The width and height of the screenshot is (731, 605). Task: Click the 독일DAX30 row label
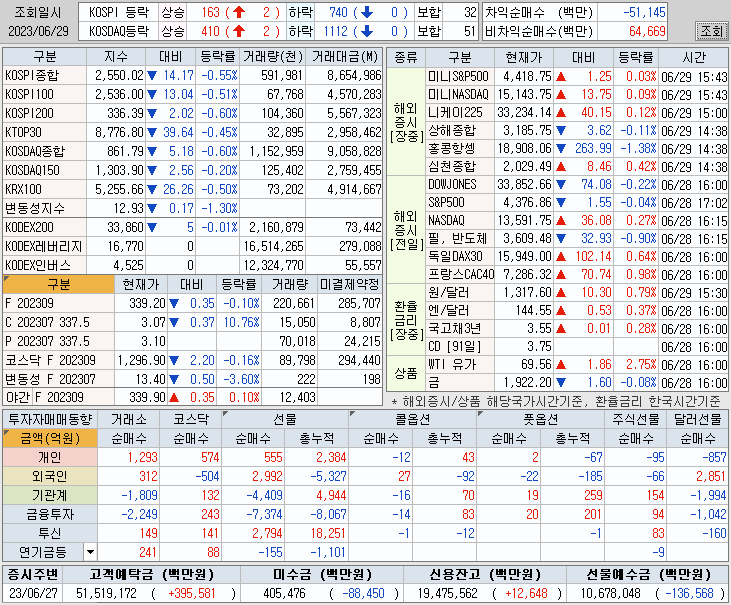(x=460, y=256)
